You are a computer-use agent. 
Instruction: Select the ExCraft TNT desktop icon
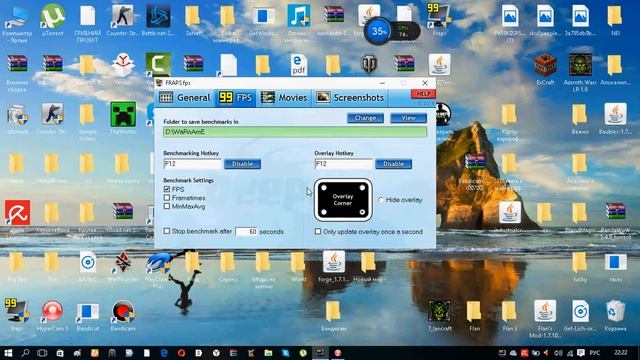[x=545, y=69]
